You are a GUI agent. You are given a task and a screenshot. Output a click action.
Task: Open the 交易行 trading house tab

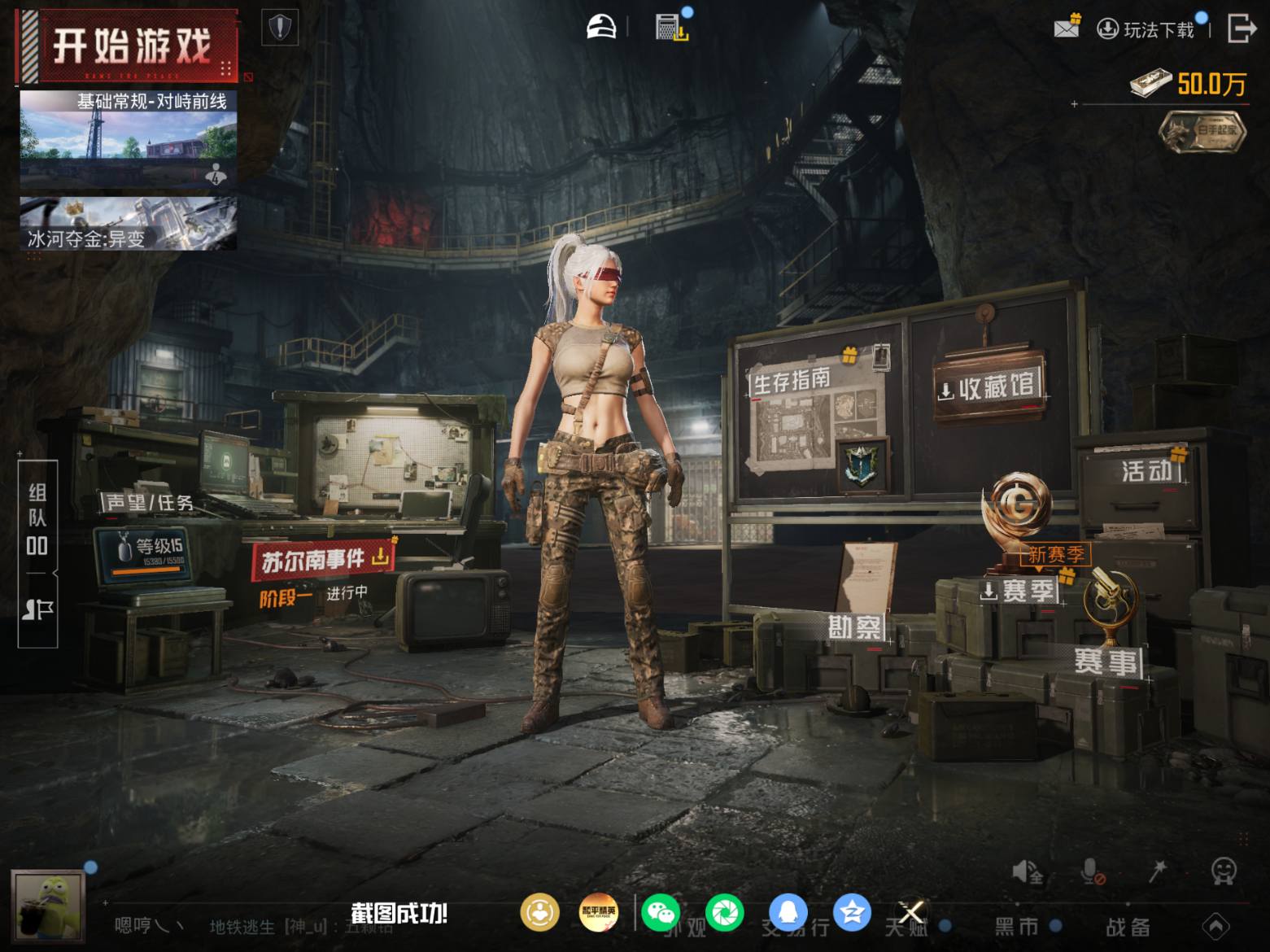click(x=795, y=927)
